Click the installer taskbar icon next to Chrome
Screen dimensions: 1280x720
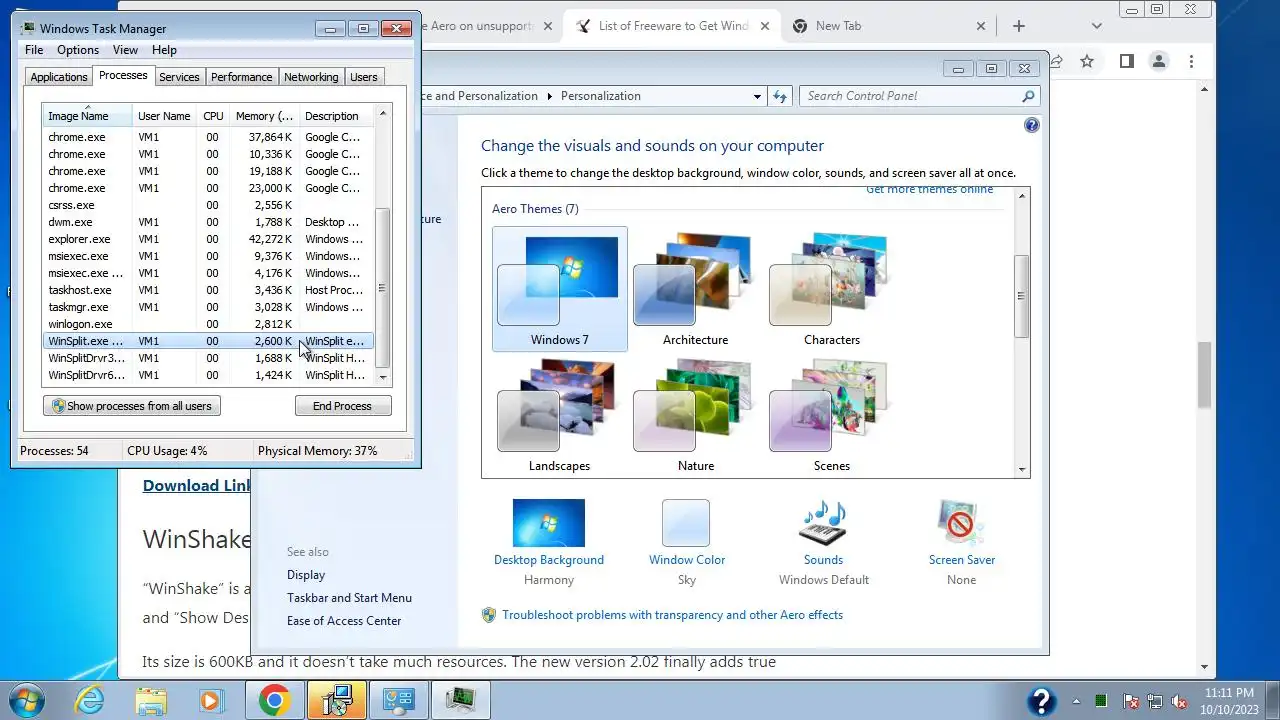tap(337, 700)
